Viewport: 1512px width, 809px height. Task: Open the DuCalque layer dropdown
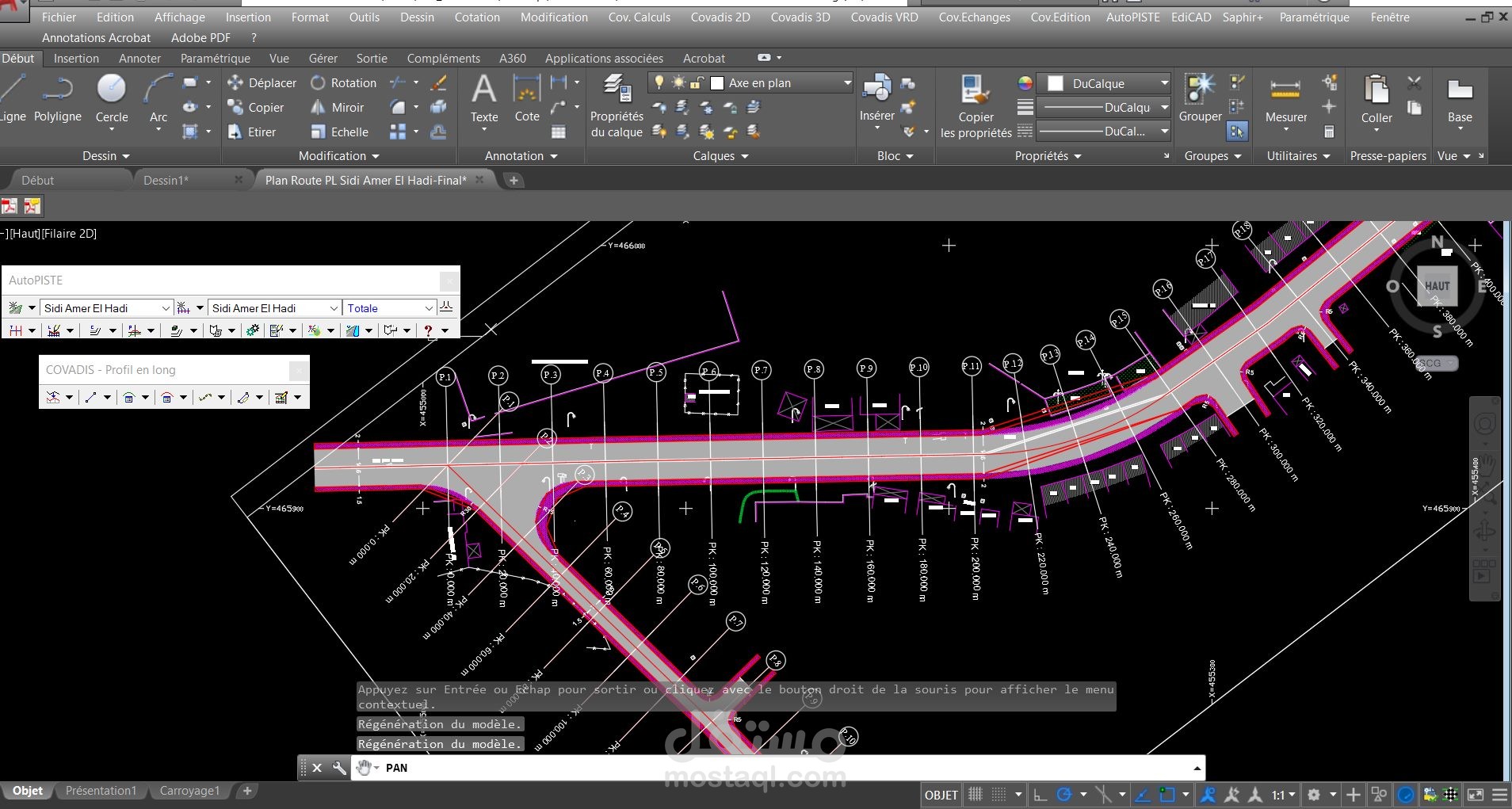tap(1164, 83)
